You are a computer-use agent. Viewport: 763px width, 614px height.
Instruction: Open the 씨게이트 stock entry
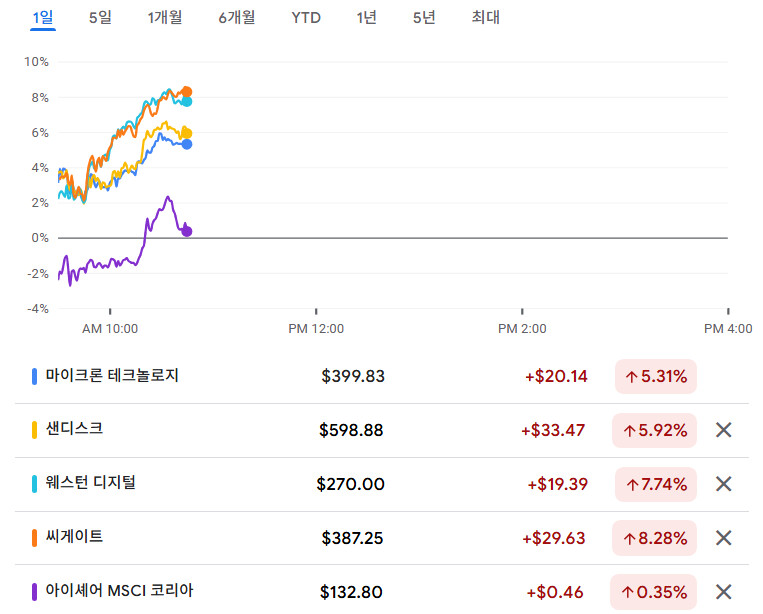74,537
